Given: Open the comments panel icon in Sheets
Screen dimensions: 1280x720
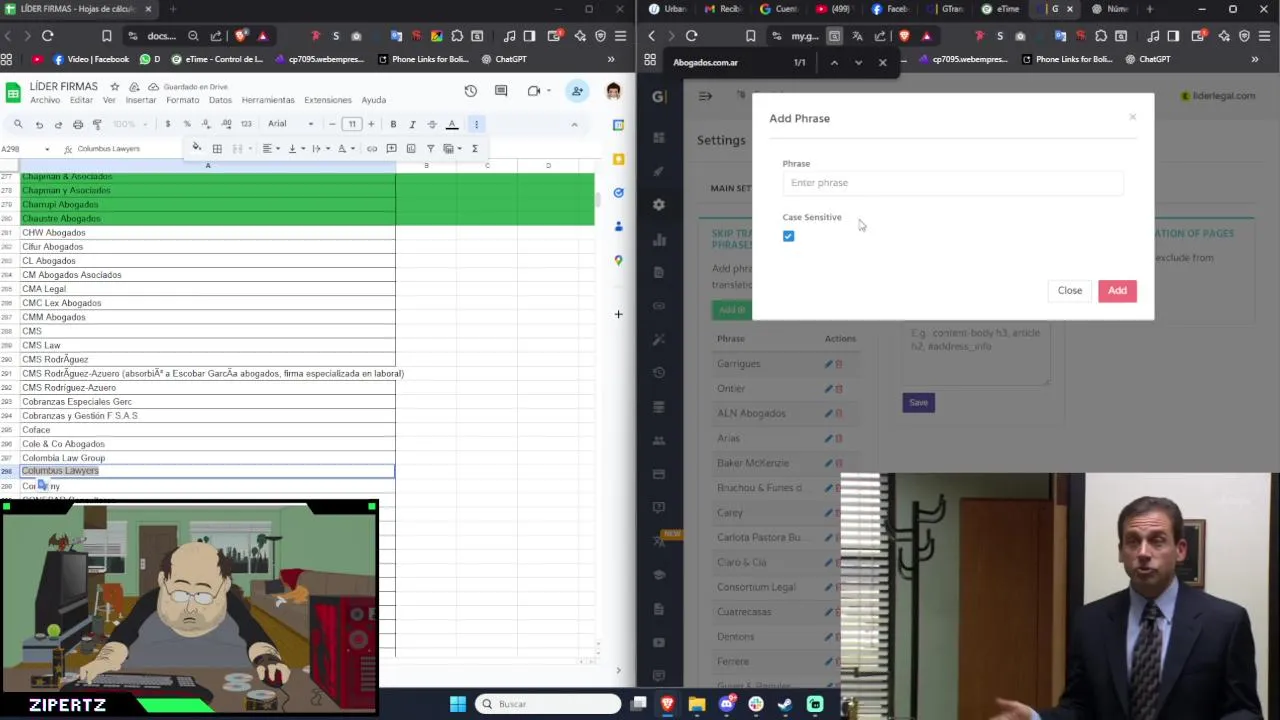Looking at the screenshot, I should click(x=501, y=91).
